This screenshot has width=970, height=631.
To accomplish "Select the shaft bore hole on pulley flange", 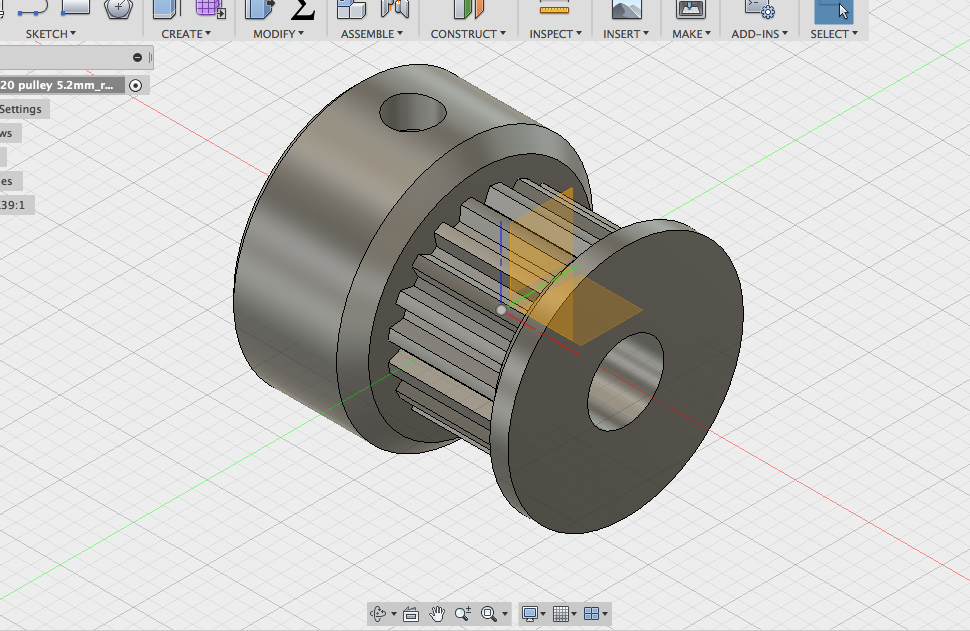I will click(625, 382).
